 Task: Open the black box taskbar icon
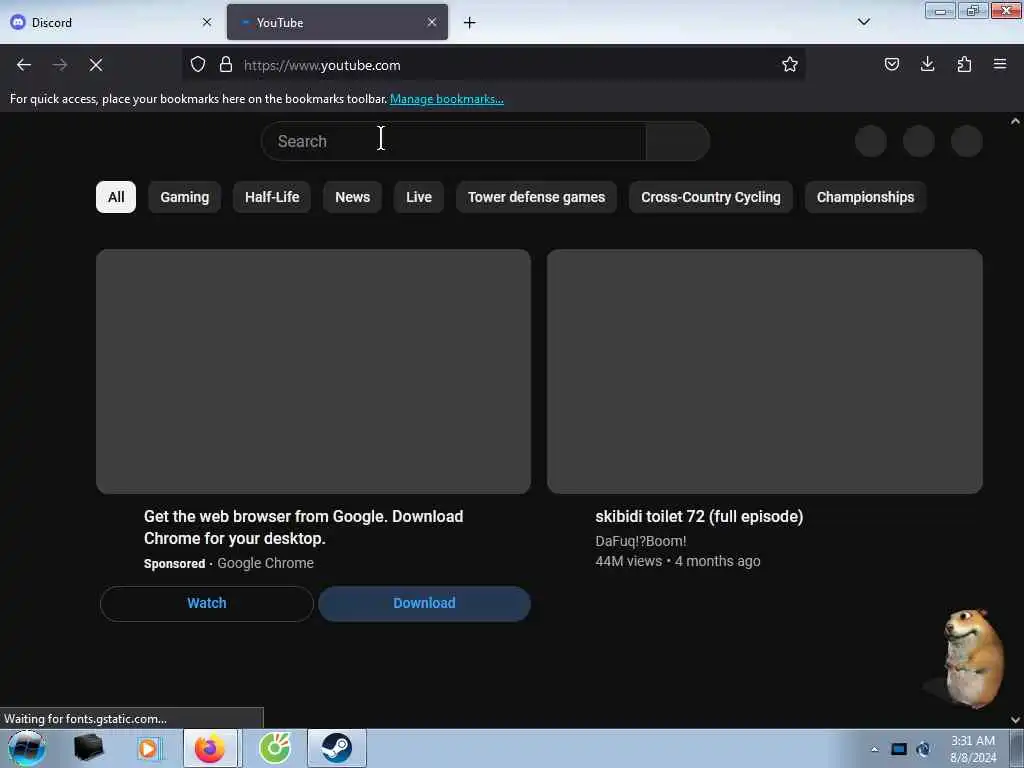coord(88,748)
